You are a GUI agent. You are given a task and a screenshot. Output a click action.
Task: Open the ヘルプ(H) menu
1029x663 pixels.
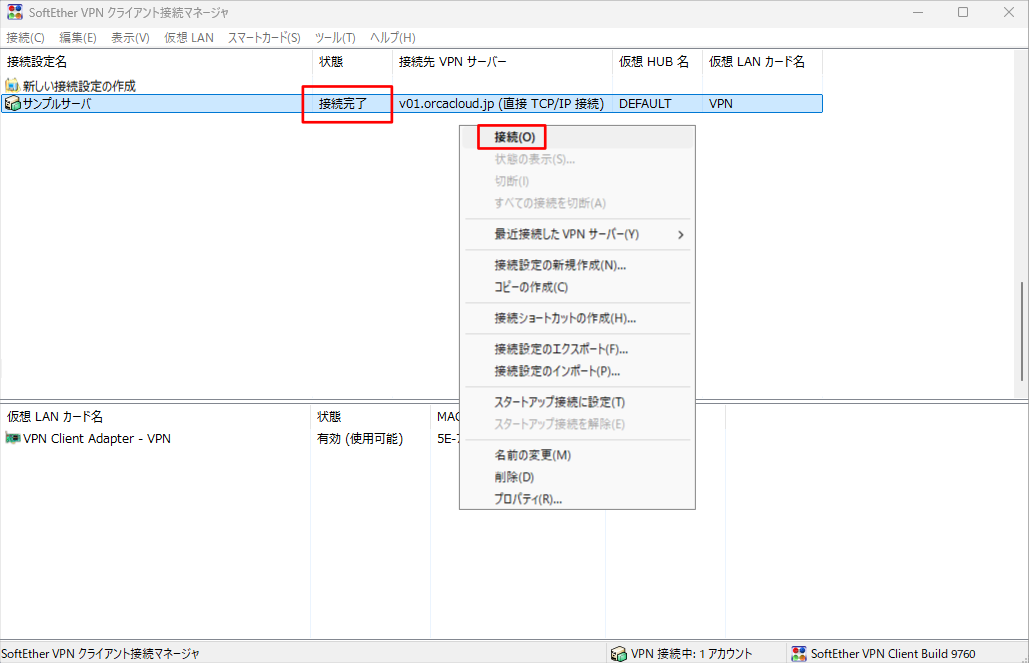392,38
